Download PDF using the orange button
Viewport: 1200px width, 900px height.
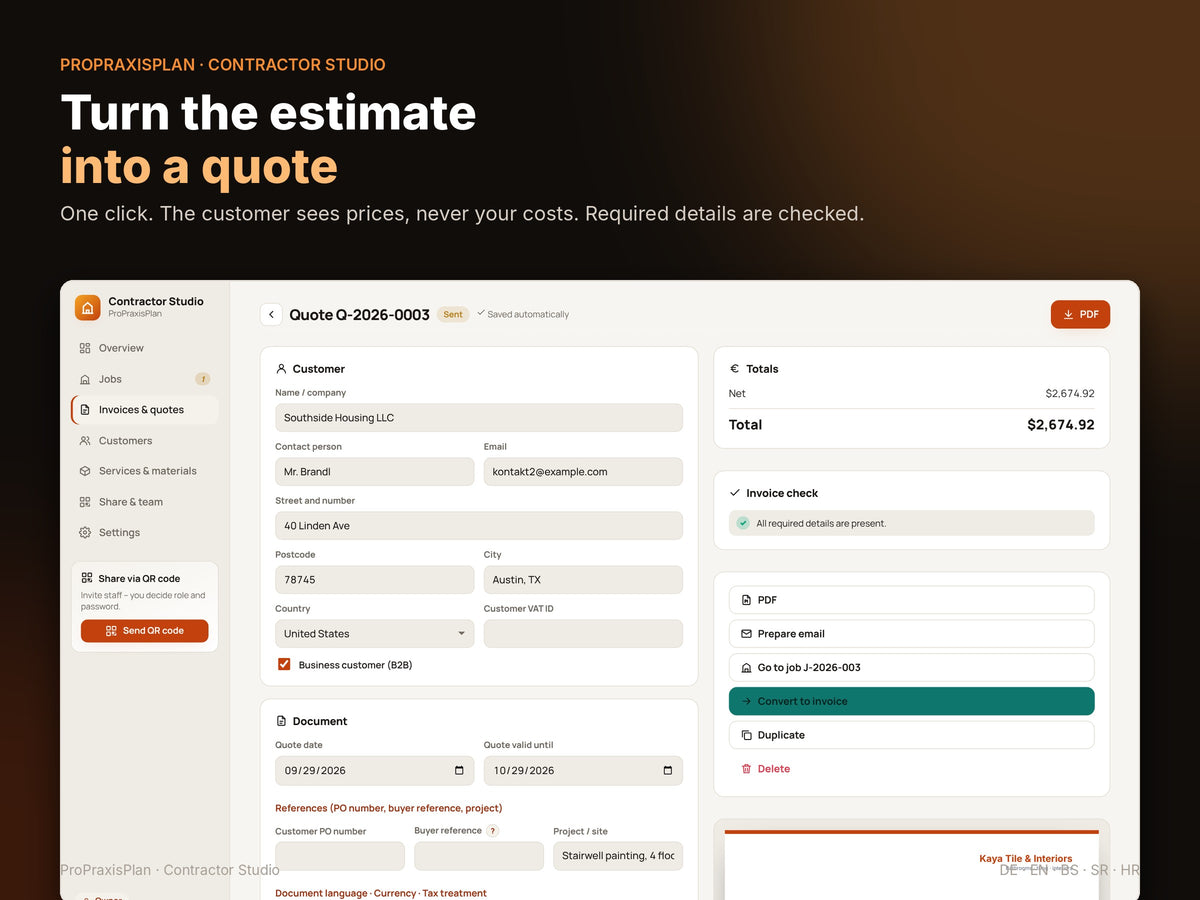tap(1080, 314)
